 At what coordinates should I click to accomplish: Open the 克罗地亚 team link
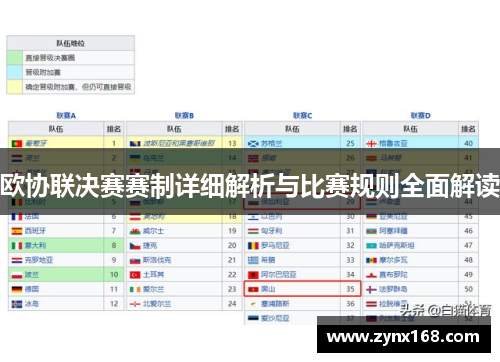(39, 260)
